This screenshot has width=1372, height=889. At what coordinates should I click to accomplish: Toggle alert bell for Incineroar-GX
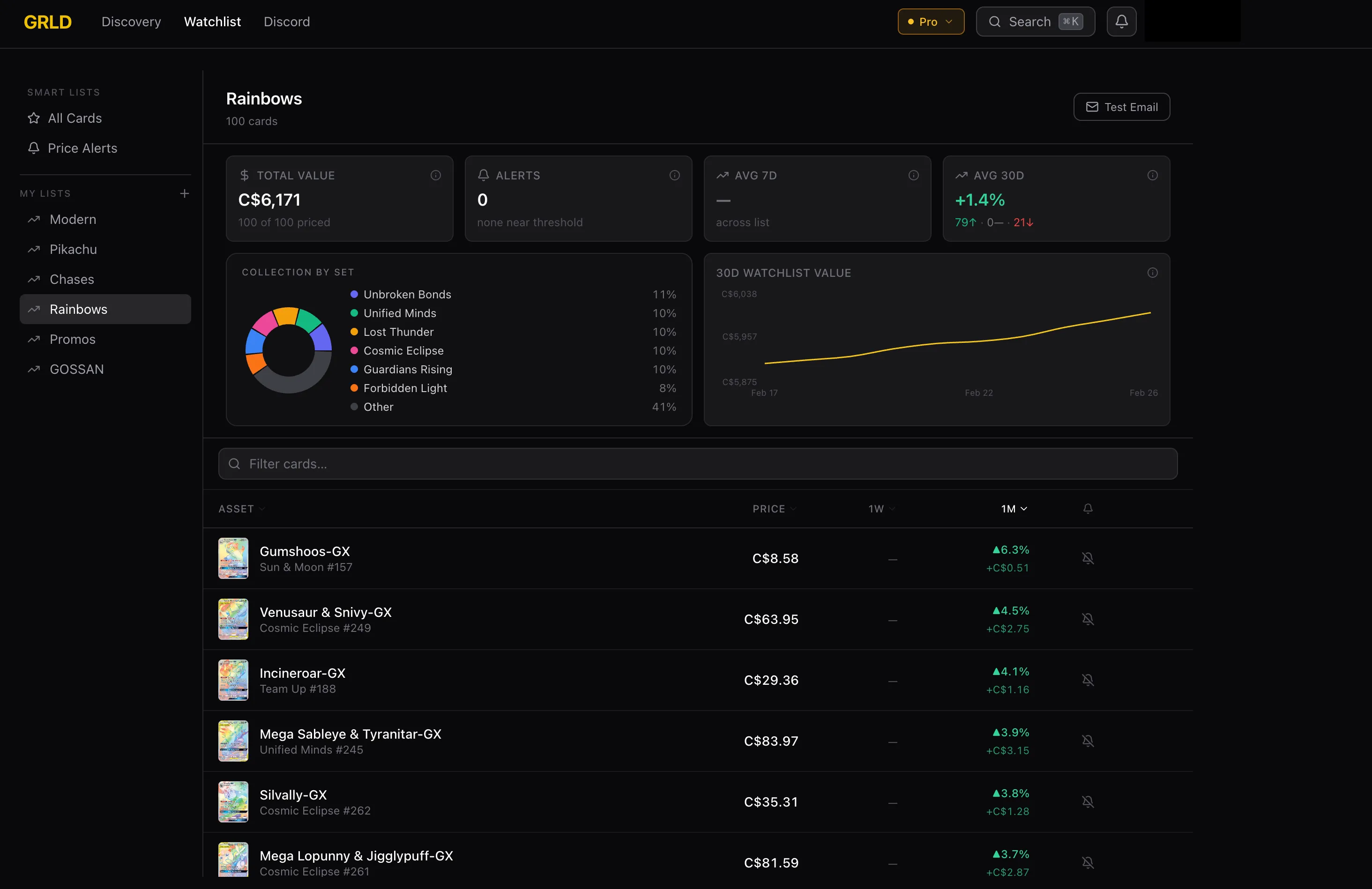click(1088, 680)
